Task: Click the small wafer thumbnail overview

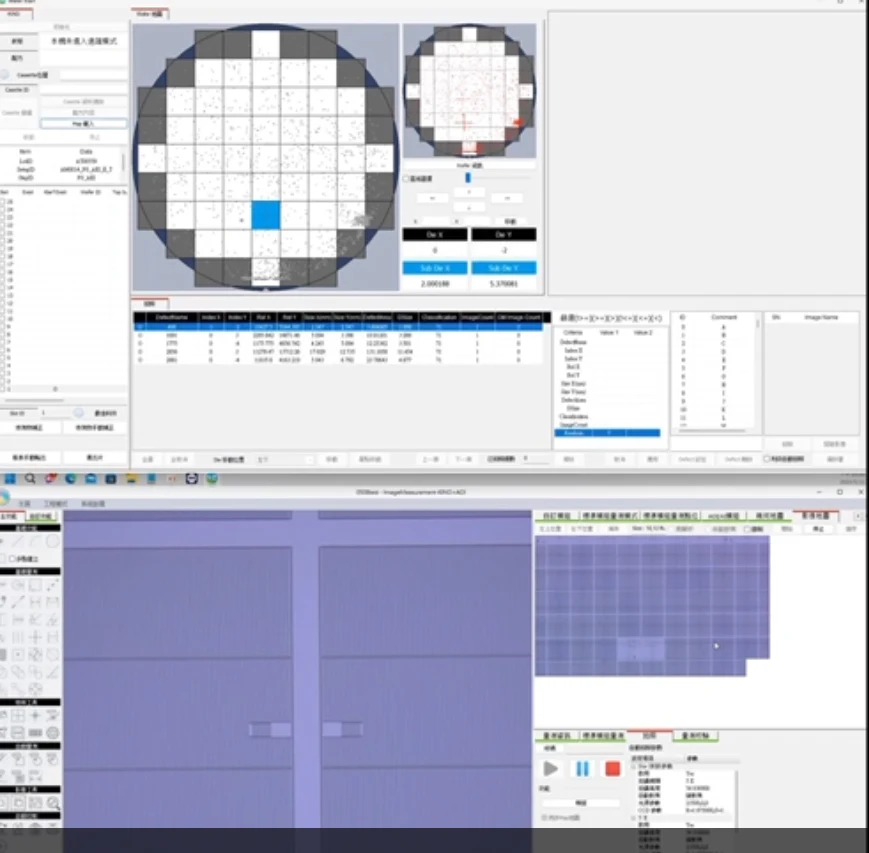Action: click(469, 92)
